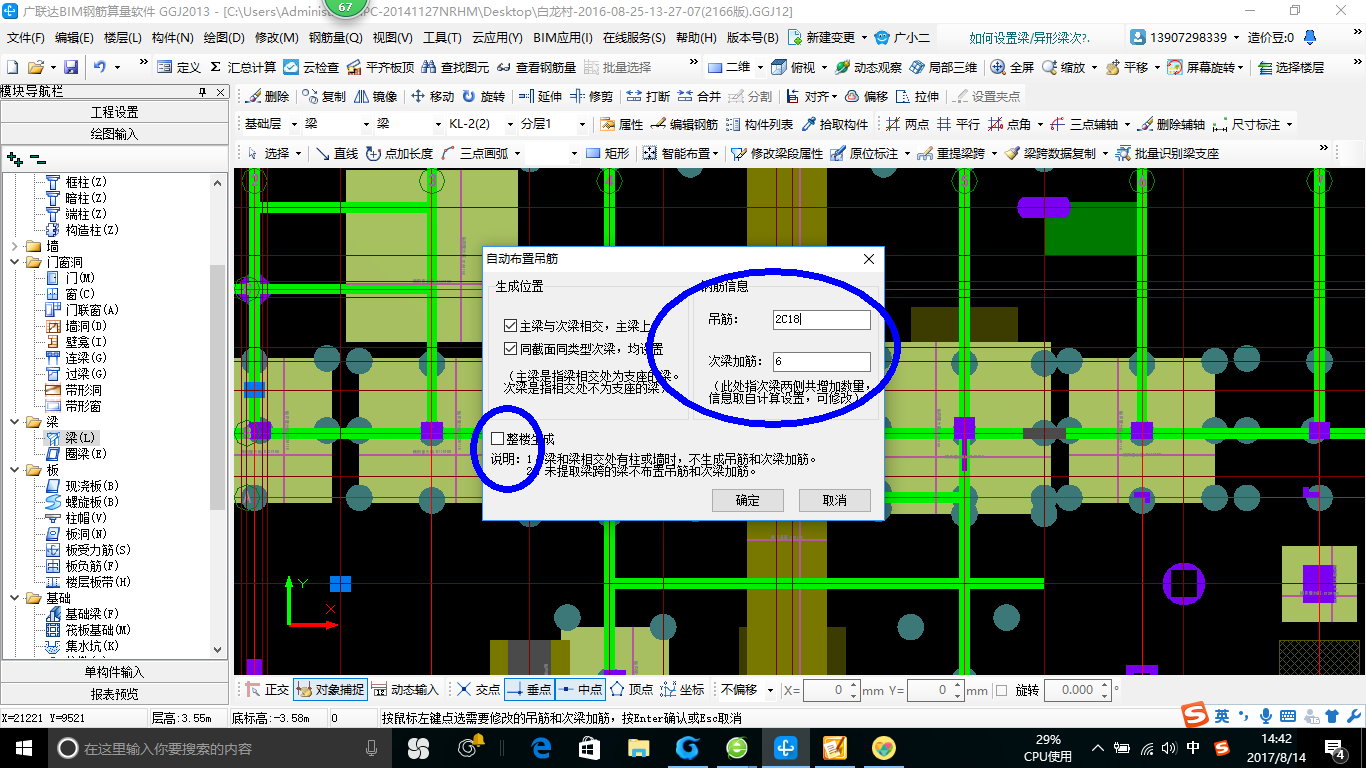
Task: Open the KL-2(2) component dropdown
Action: 510,124
